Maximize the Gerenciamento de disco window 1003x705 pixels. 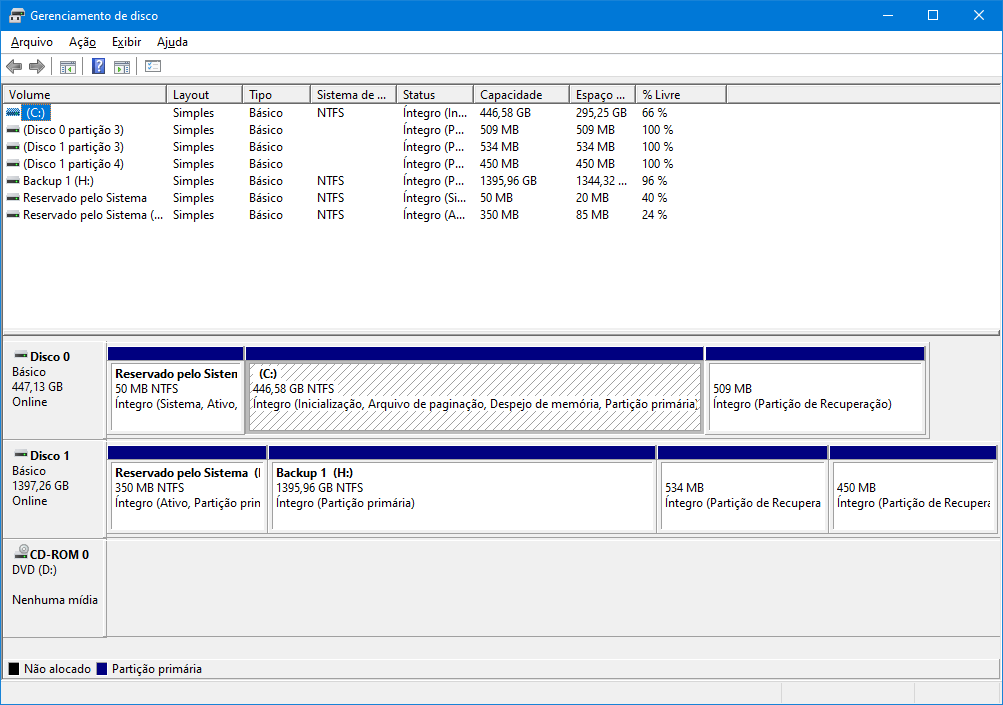pyautogui.click(x=933, y=15)
